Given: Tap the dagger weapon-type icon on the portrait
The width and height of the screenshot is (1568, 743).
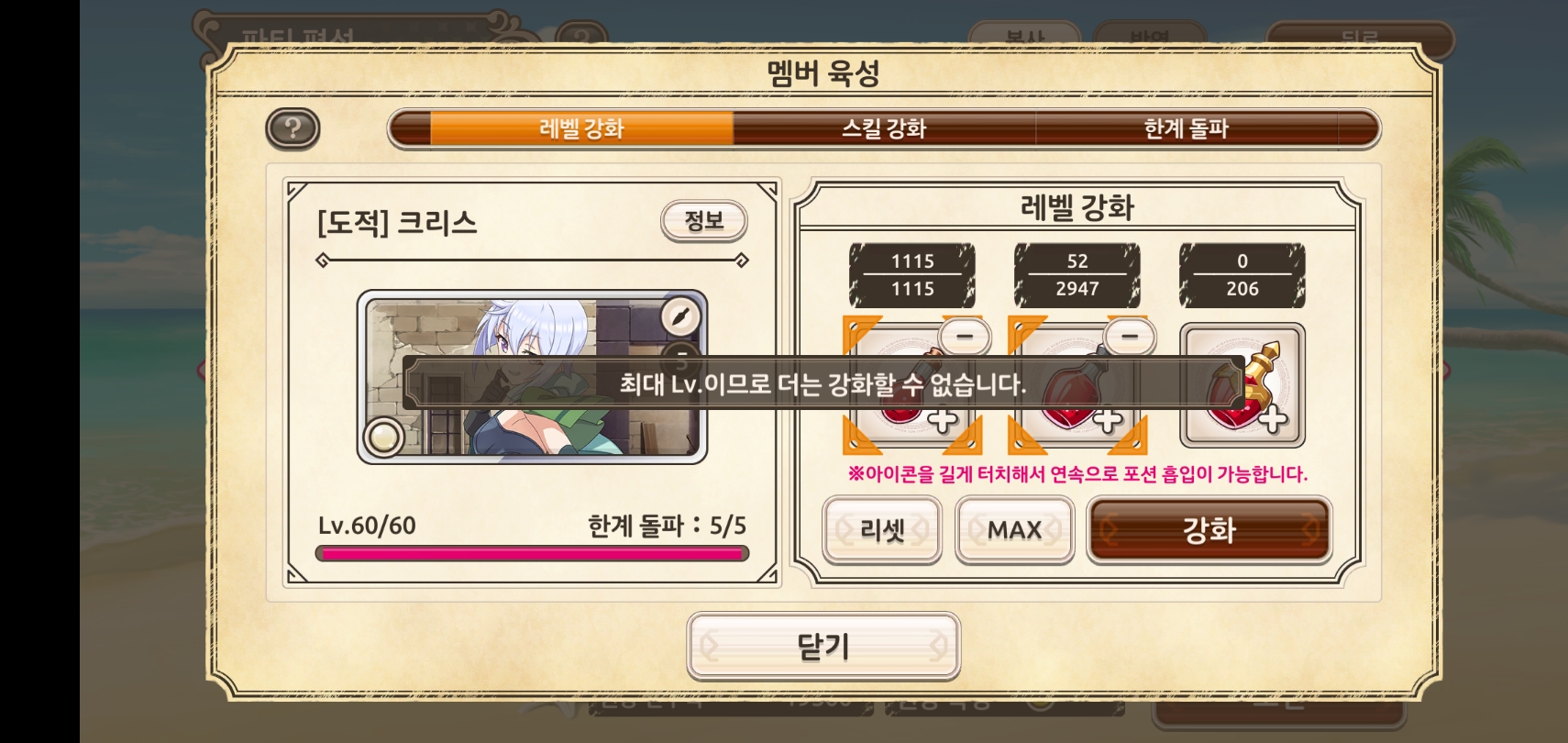Looking at the screenshot, I should coord(680,317).
